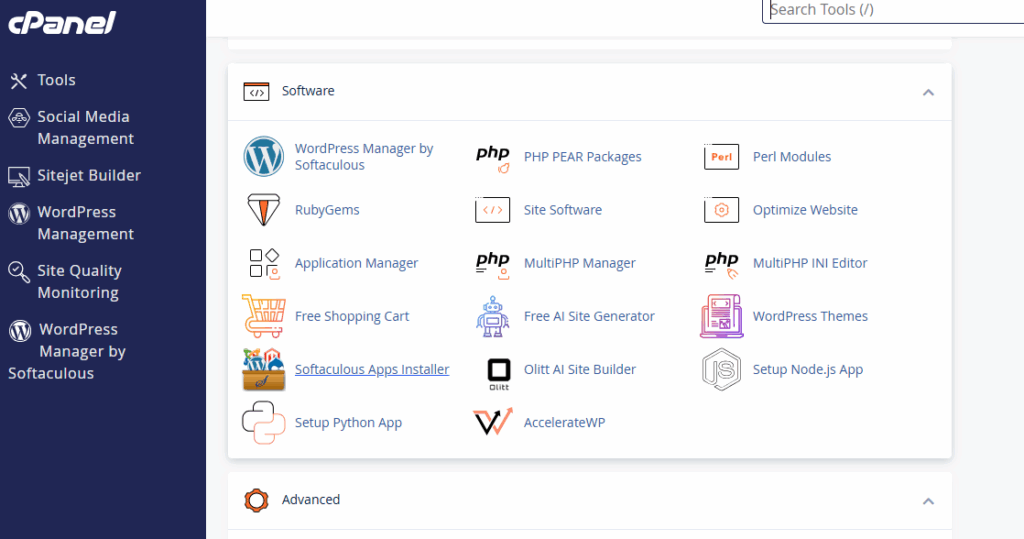The image size is (1024, 539).
Task: Click the Software section heading text
Action: [308, 91]
